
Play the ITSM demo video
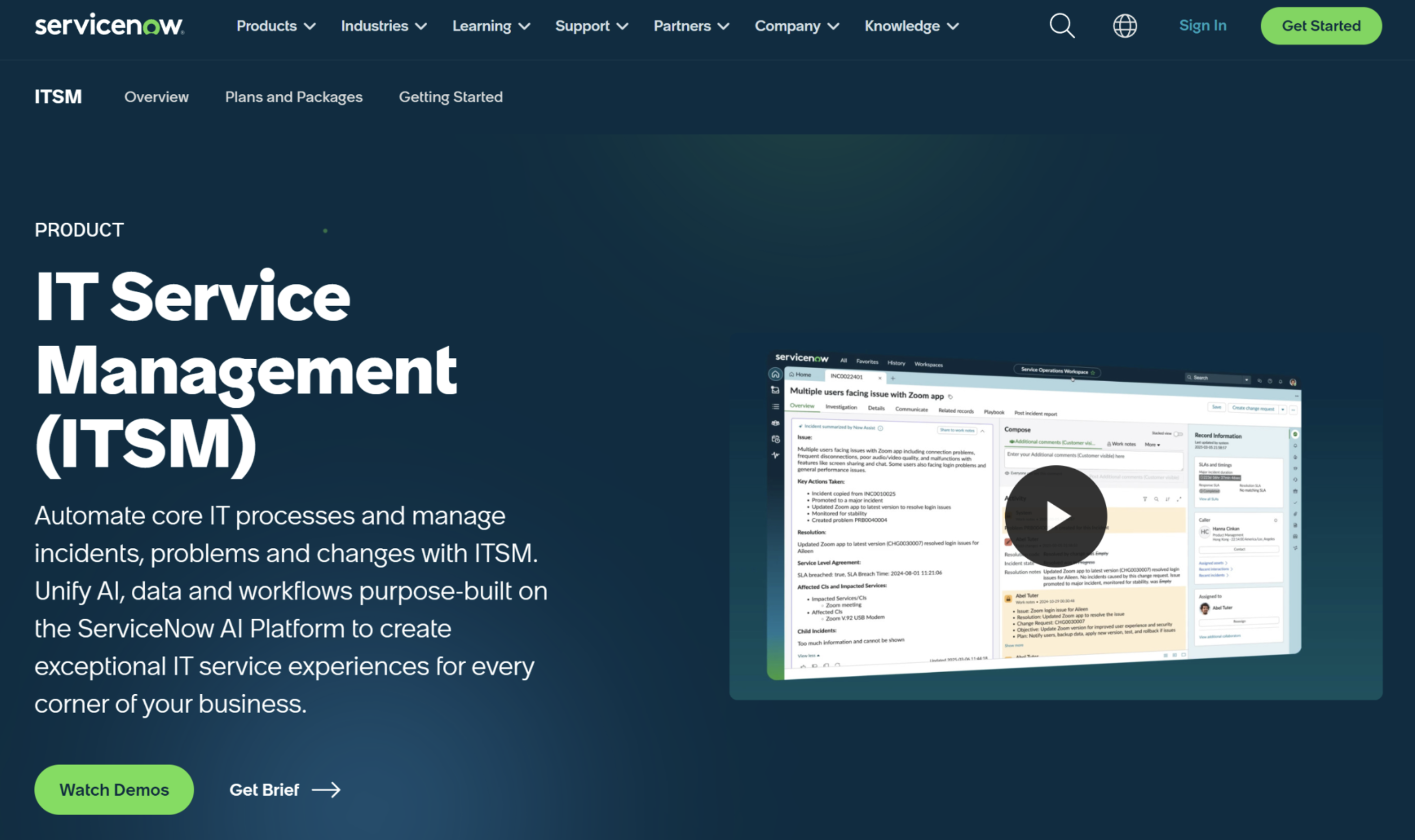click(x=1055, y=516)
